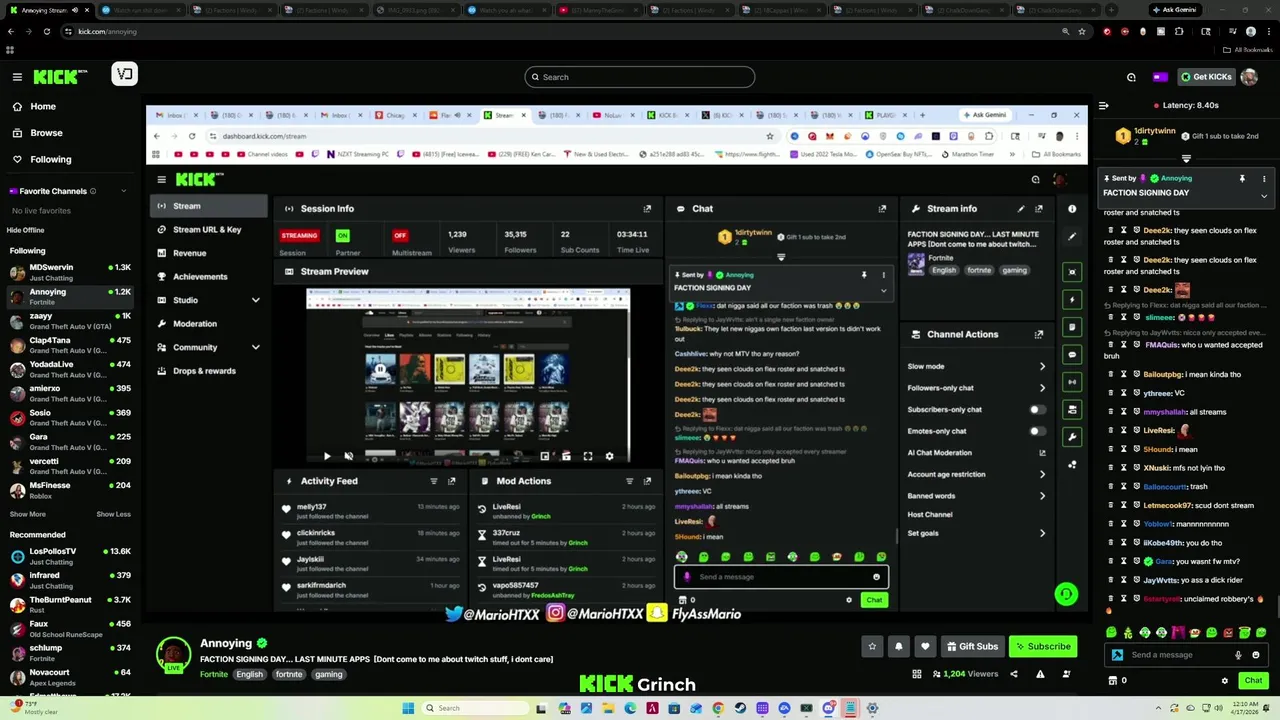Click the heart follow button for Annoying
The image size is (1280, 720).
click(925, 646)
